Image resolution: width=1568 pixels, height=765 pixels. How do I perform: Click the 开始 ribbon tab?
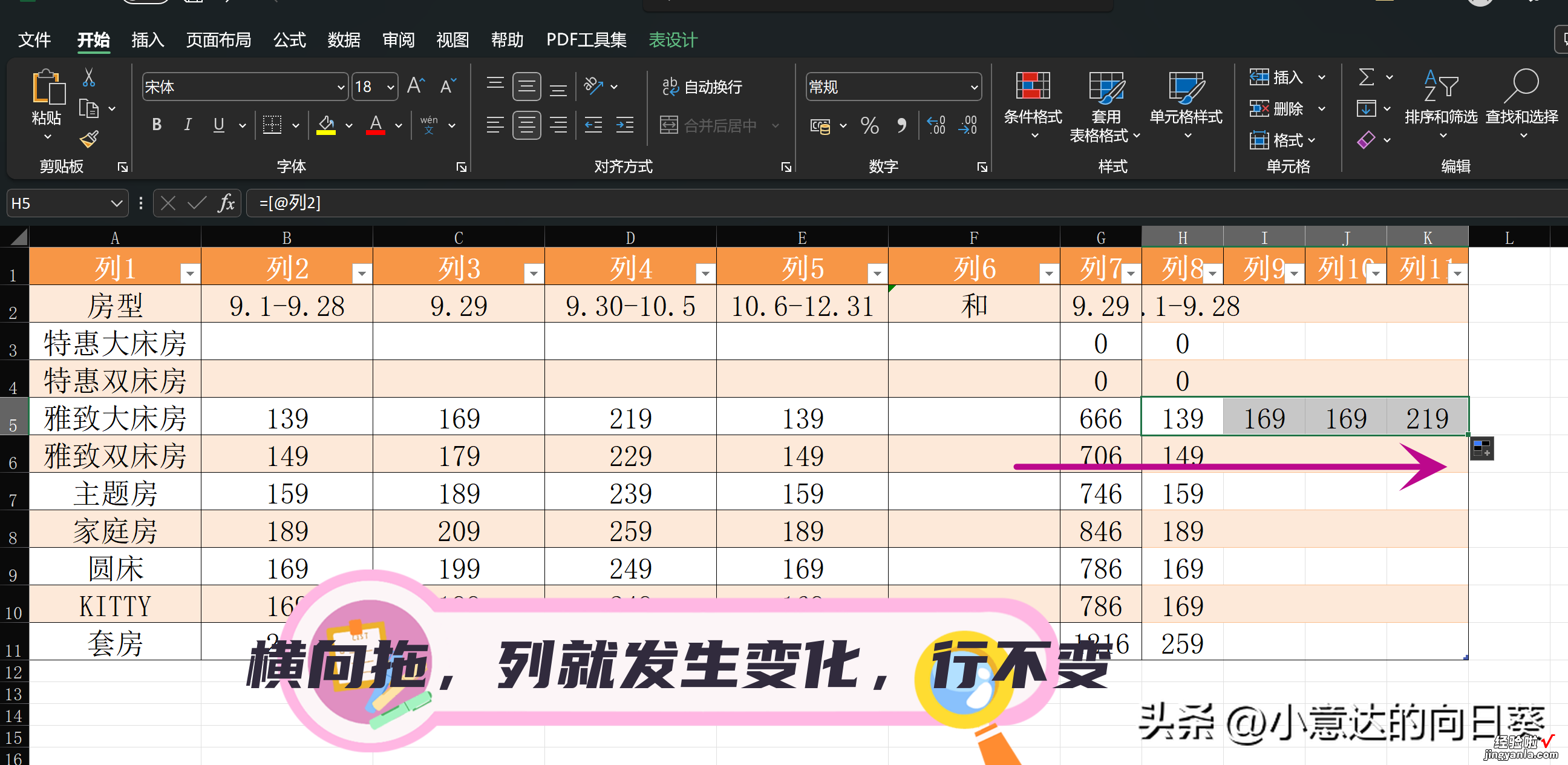[92, 39]
